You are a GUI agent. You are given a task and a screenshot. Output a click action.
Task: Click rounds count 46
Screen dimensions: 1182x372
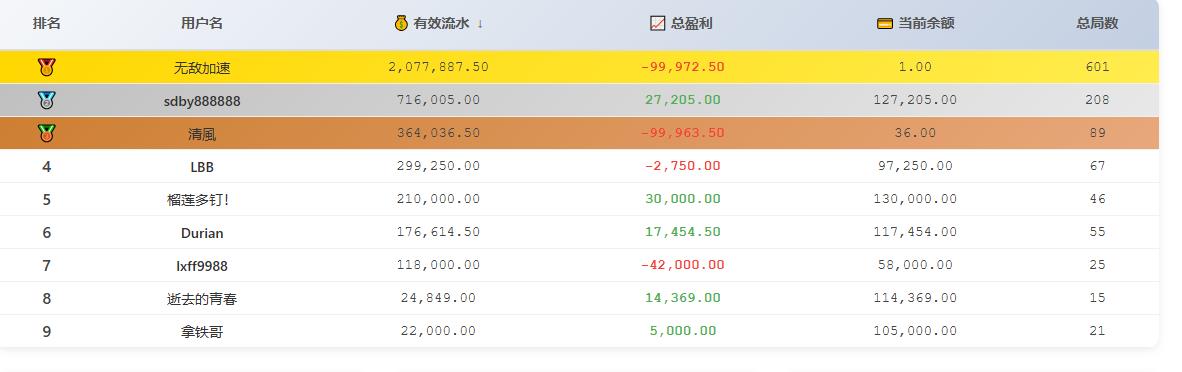pos(1098,199)
